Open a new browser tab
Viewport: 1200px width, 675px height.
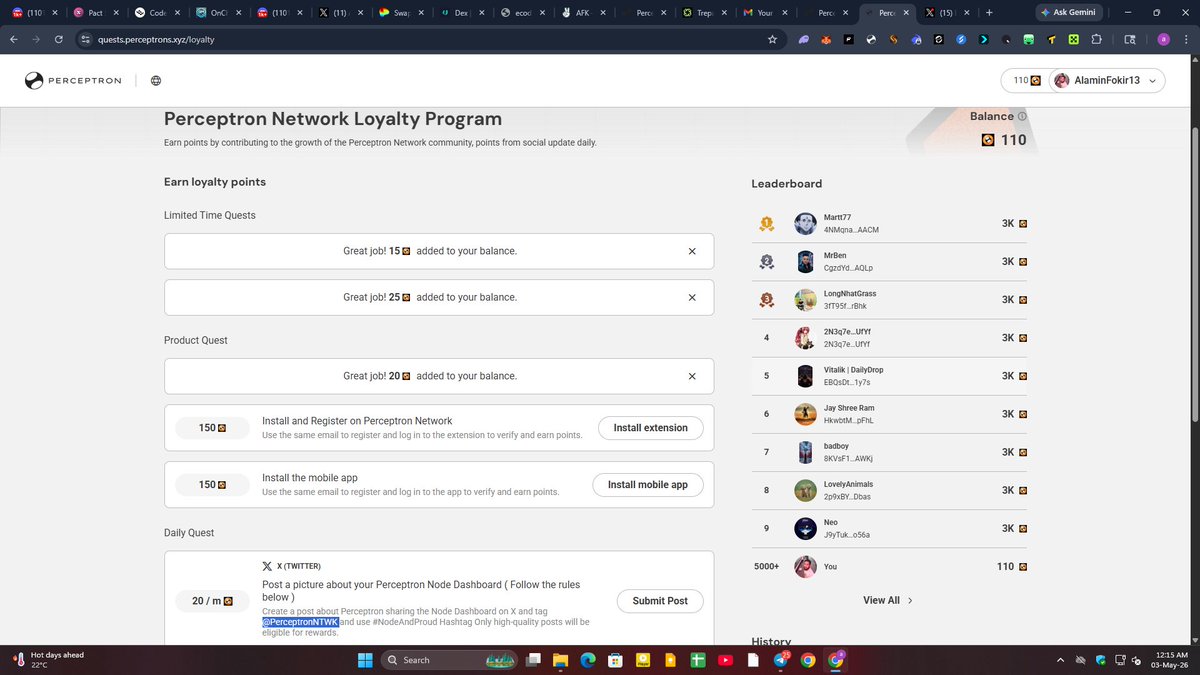click(x=989, y=12)
